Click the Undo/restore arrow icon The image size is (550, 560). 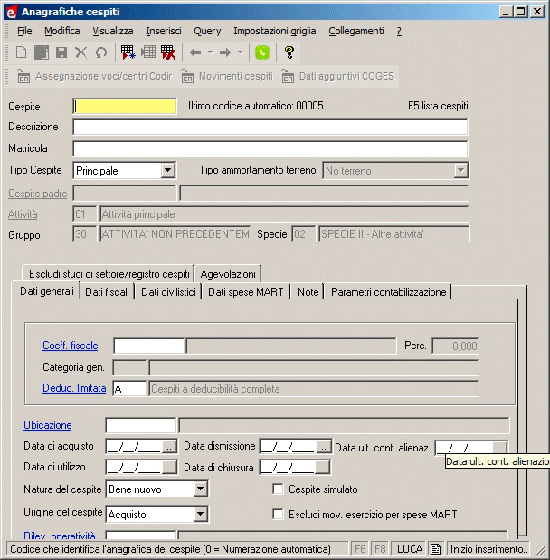point(101,52)
